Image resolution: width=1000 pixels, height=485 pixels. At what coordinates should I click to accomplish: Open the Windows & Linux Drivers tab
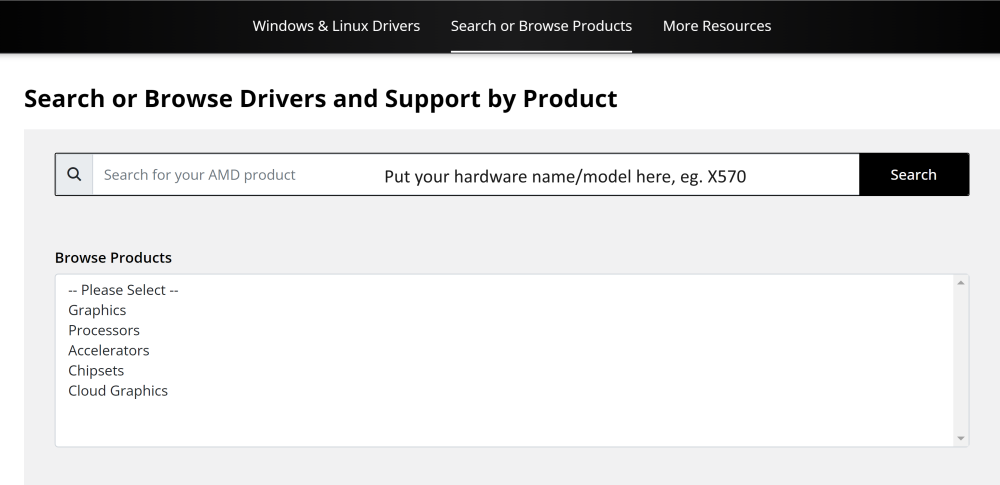point(336,26)
